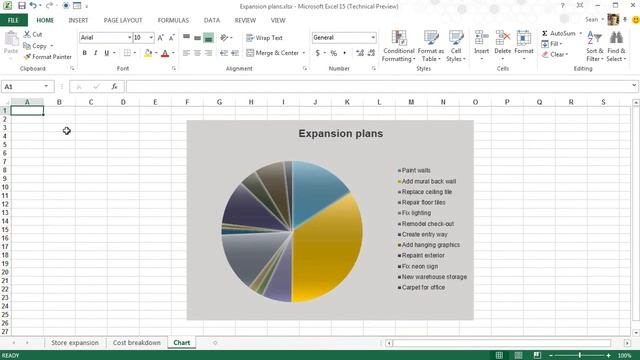
Task: Toggle Bottom Align
Action: (x=209, y=38)
